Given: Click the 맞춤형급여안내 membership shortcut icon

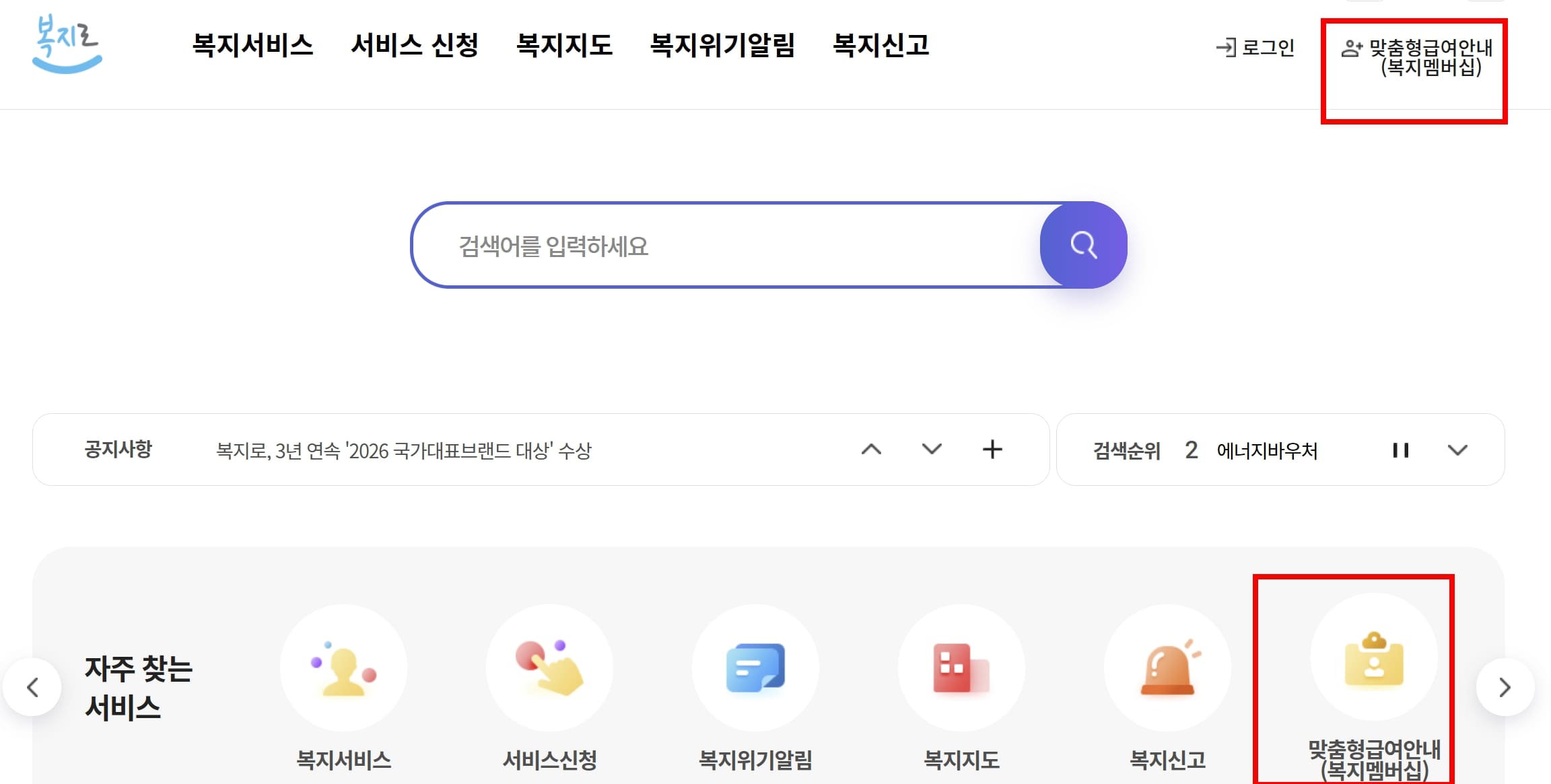Looking at the screenshot, I should (x=1374, y=657).
